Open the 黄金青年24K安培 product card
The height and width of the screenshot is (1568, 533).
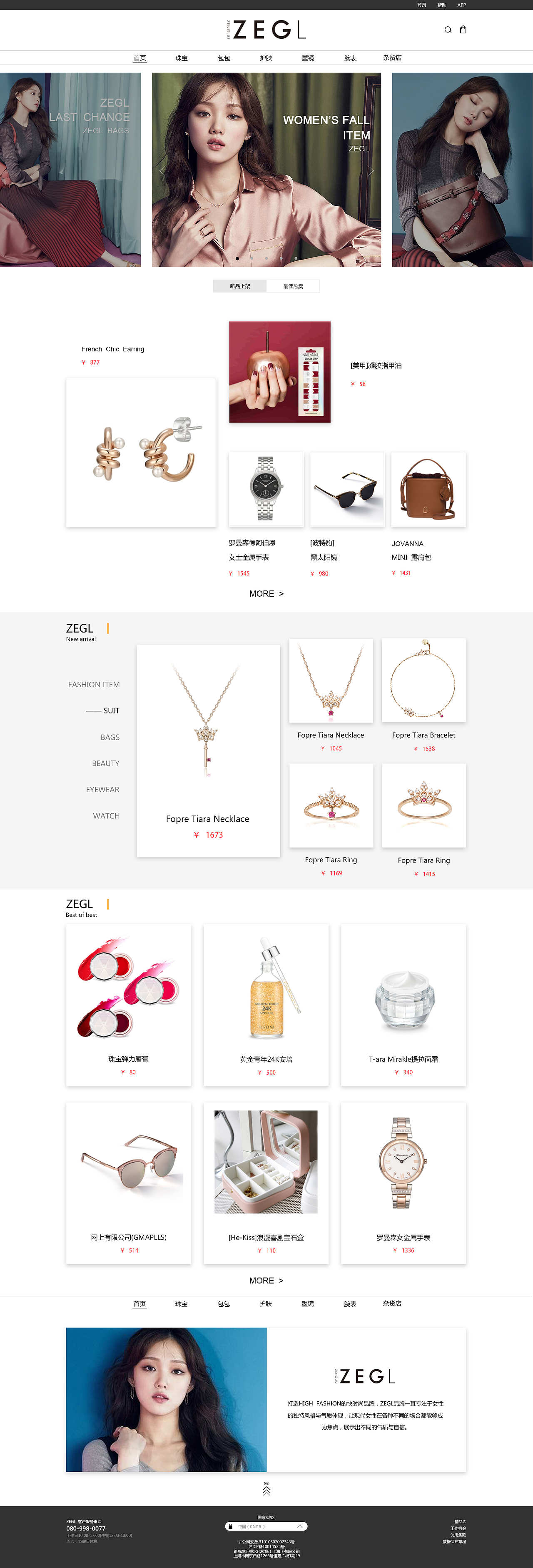tap(266, 1005)
